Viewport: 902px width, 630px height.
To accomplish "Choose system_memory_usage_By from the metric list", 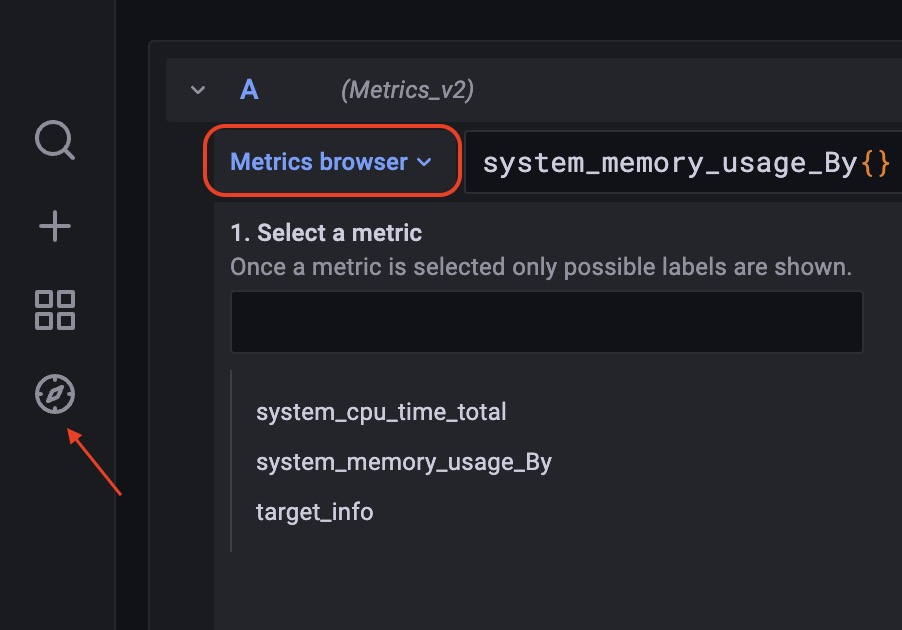I will click(404, 462).
